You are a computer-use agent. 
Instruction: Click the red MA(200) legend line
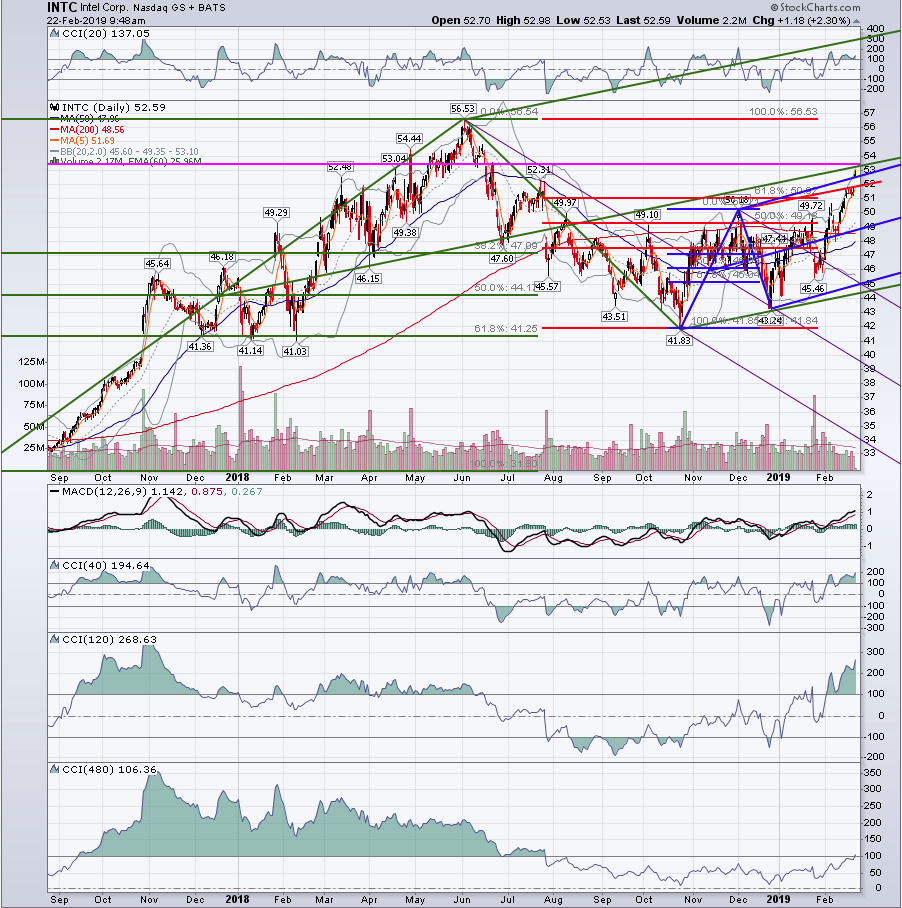55,130
